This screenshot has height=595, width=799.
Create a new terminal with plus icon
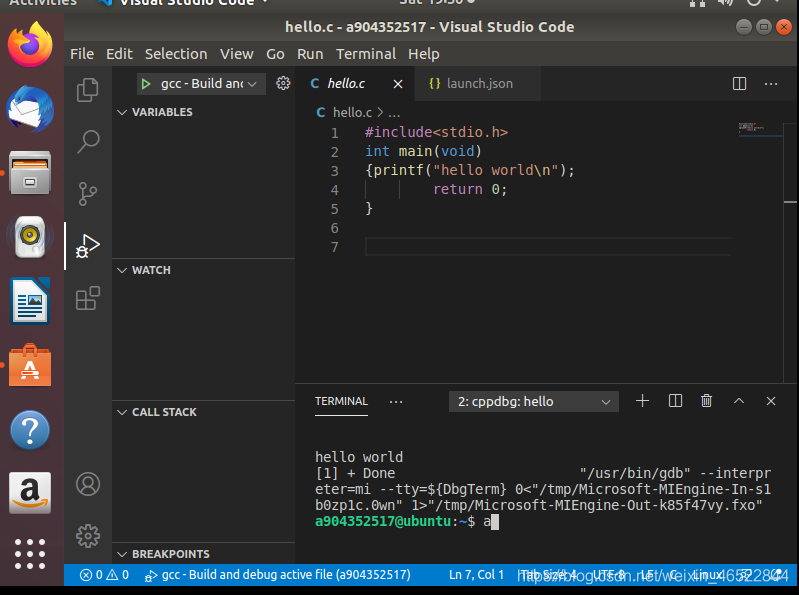[643, 401]
